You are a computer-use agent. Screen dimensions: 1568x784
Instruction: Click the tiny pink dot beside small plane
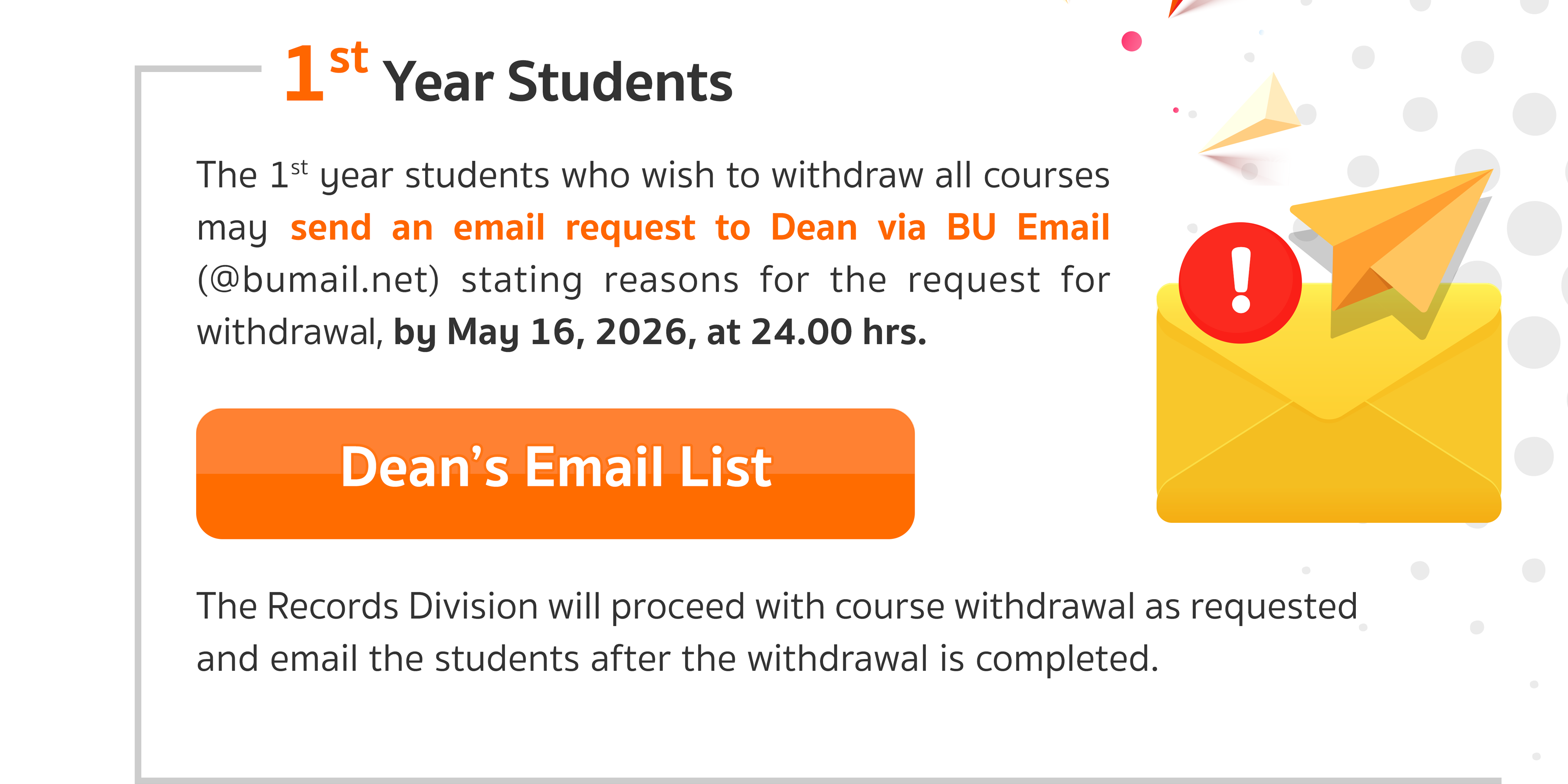1175,110
